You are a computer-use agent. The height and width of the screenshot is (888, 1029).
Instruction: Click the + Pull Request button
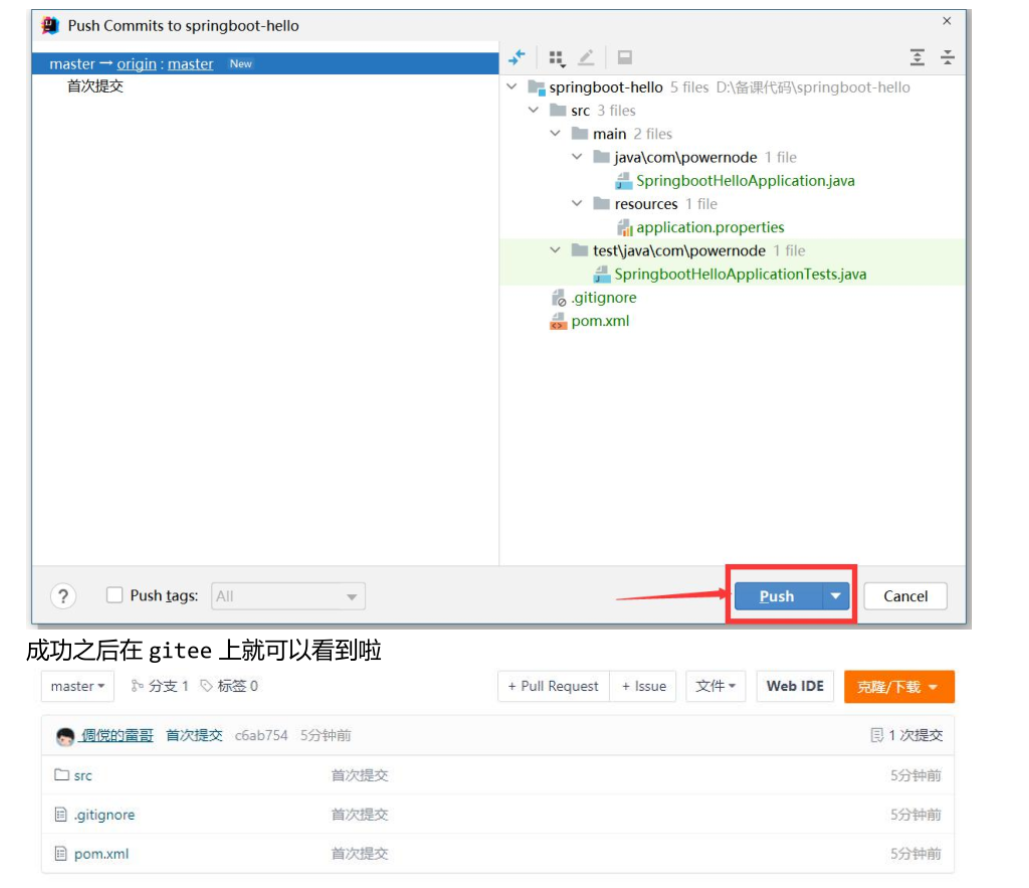553,686
